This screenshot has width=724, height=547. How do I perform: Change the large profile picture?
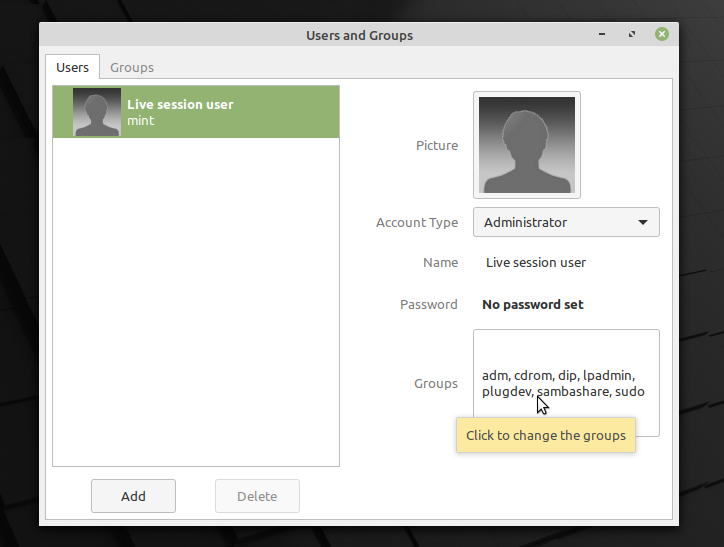click(528, 145)
